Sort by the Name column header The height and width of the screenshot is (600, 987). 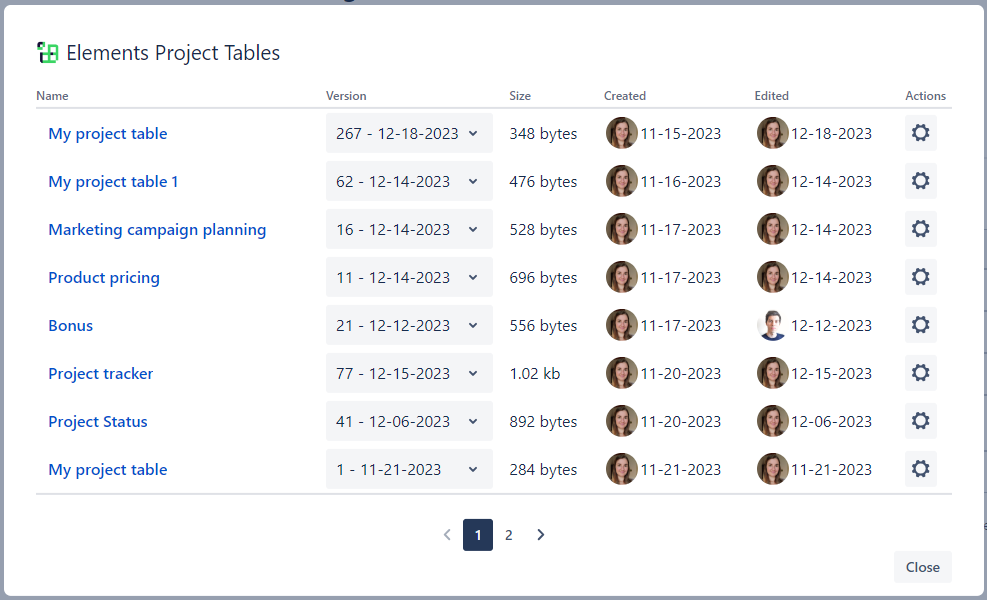[x=52, y=96]
